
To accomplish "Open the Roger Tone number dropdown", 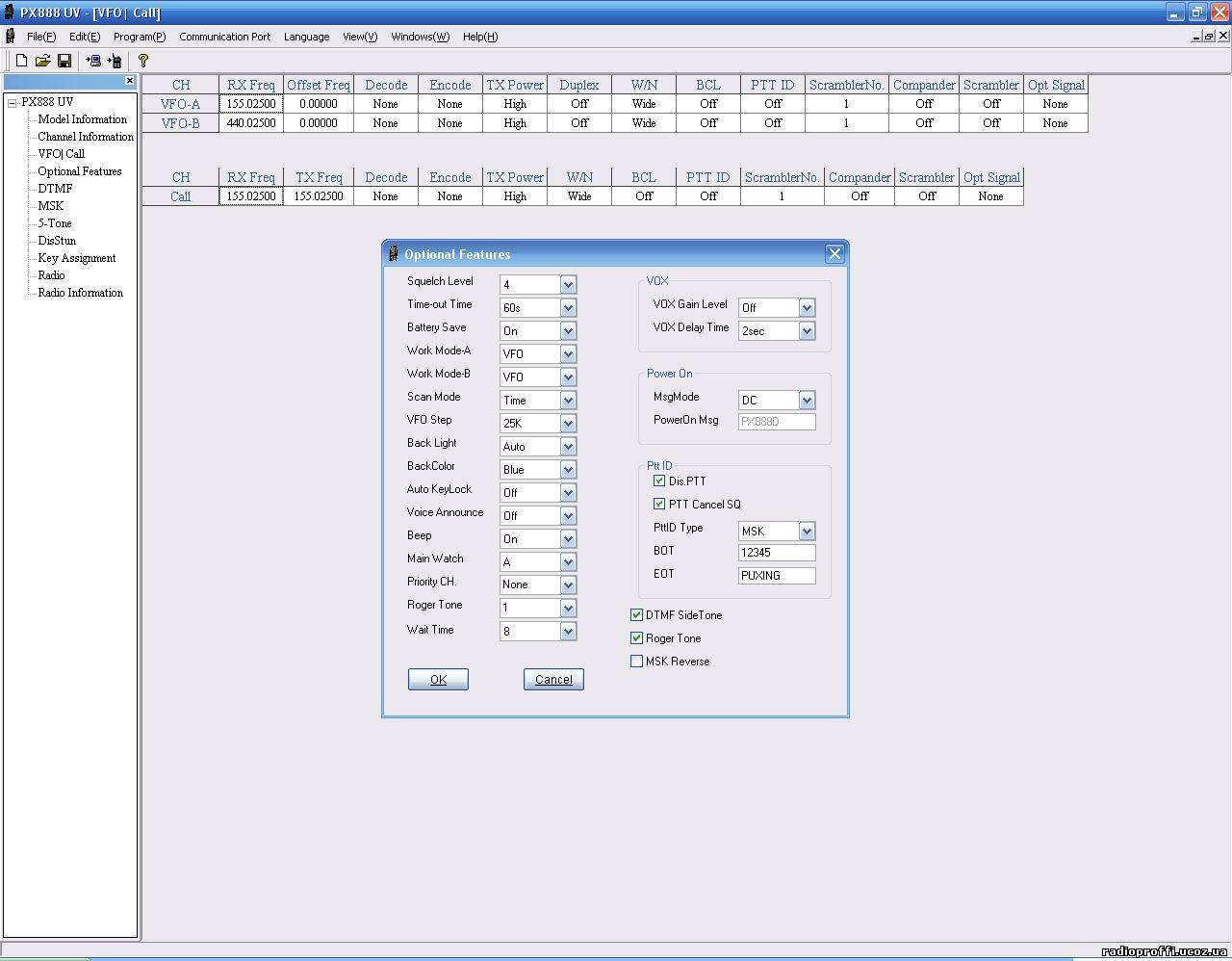I will [x=568, y=608].
